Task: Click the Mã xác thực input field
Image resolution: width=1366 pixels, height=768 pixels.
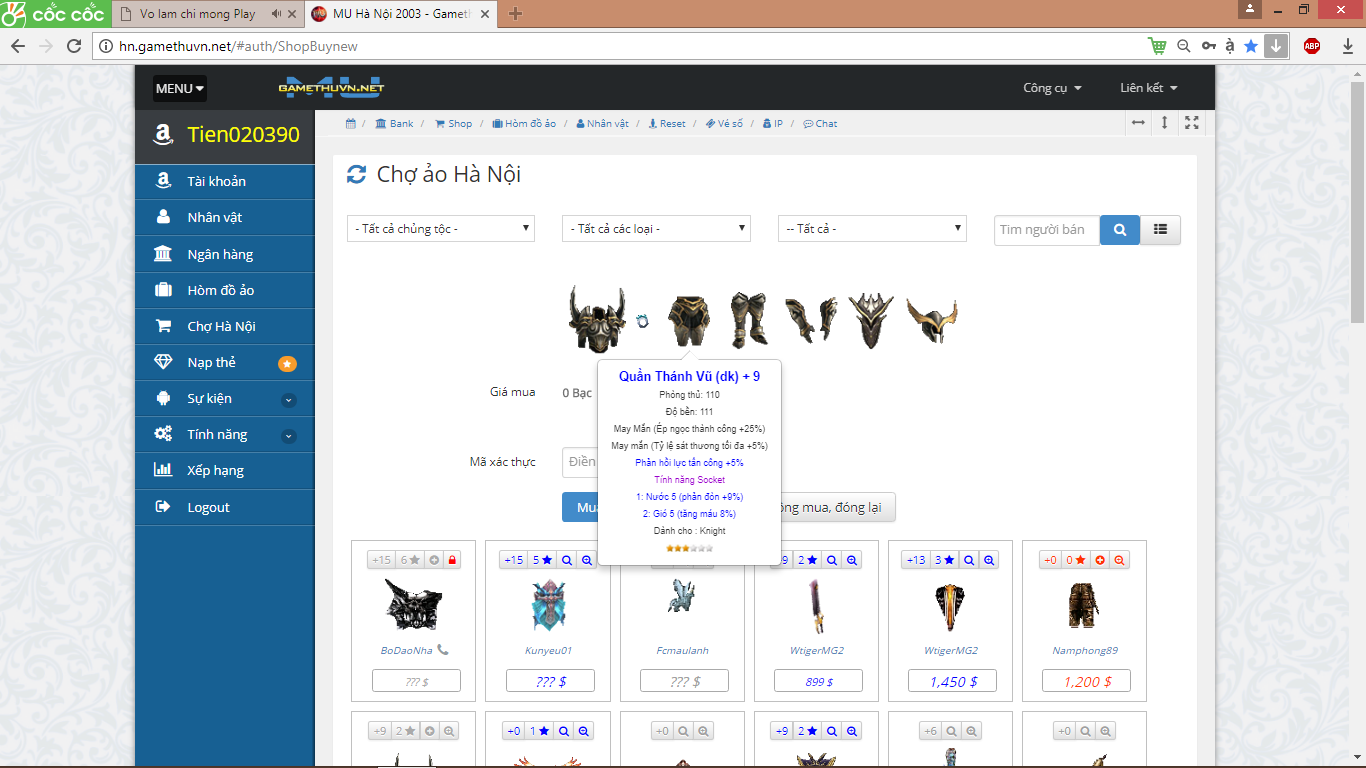Action: click(580, 462)
